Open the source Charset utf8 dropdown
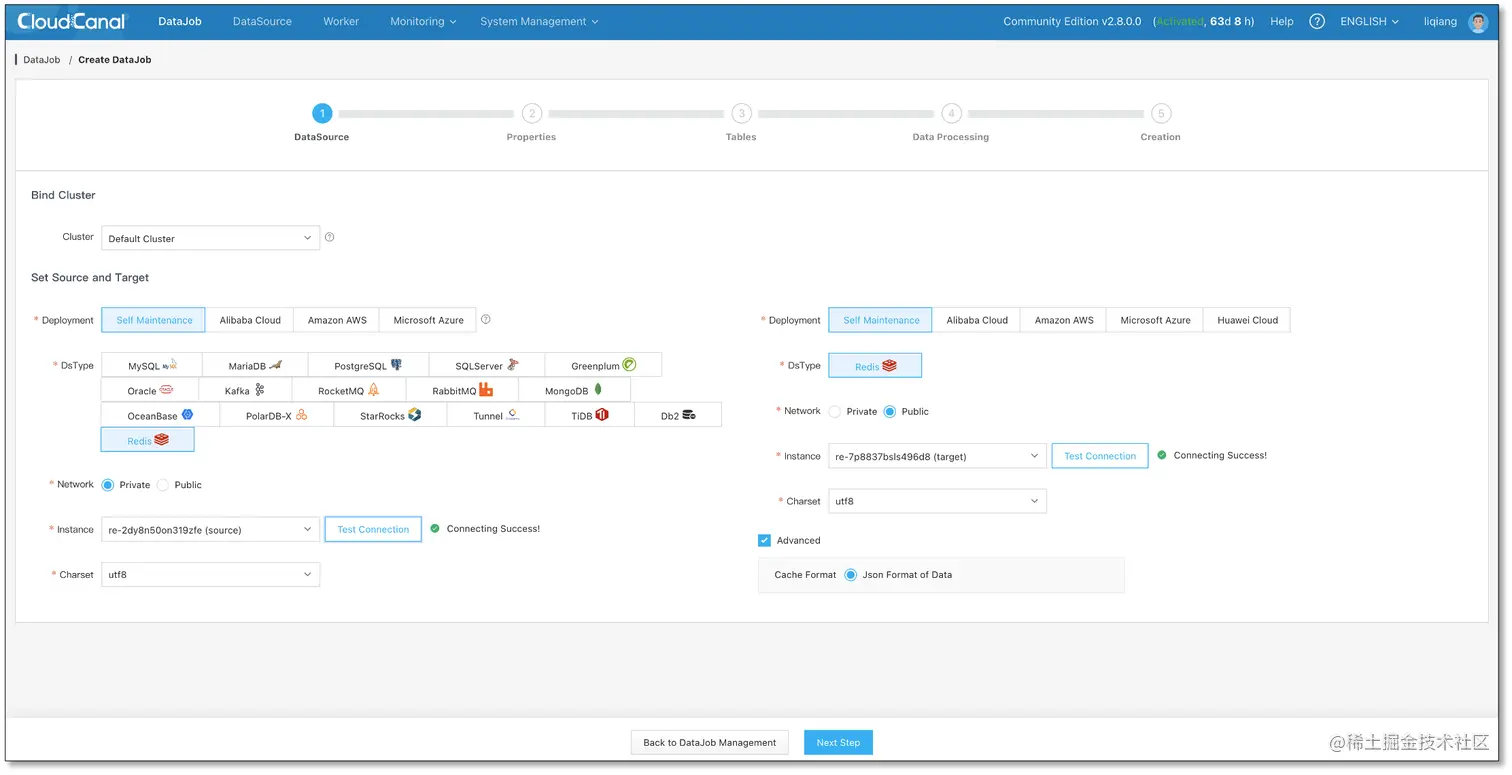The width and height of the screenshot is (1512, 775). pyautogui.click(x=211, y=575)
